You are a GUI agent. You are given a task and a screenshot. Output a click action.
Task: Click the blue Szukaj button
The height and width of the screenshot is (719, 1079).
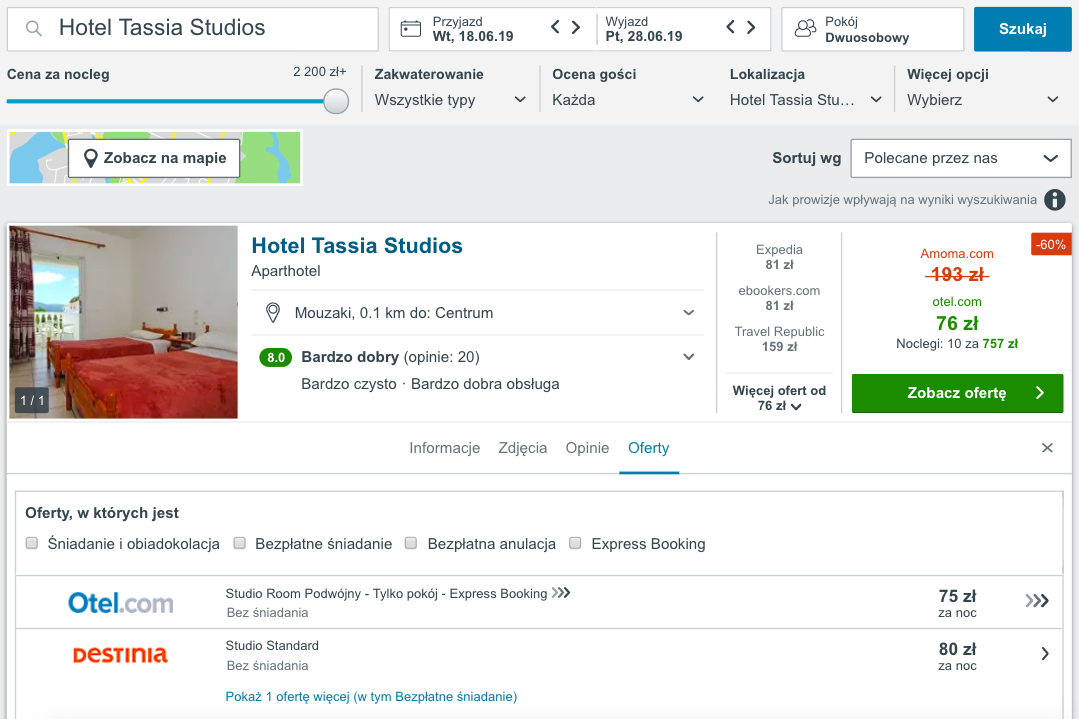click(1022, 29)
